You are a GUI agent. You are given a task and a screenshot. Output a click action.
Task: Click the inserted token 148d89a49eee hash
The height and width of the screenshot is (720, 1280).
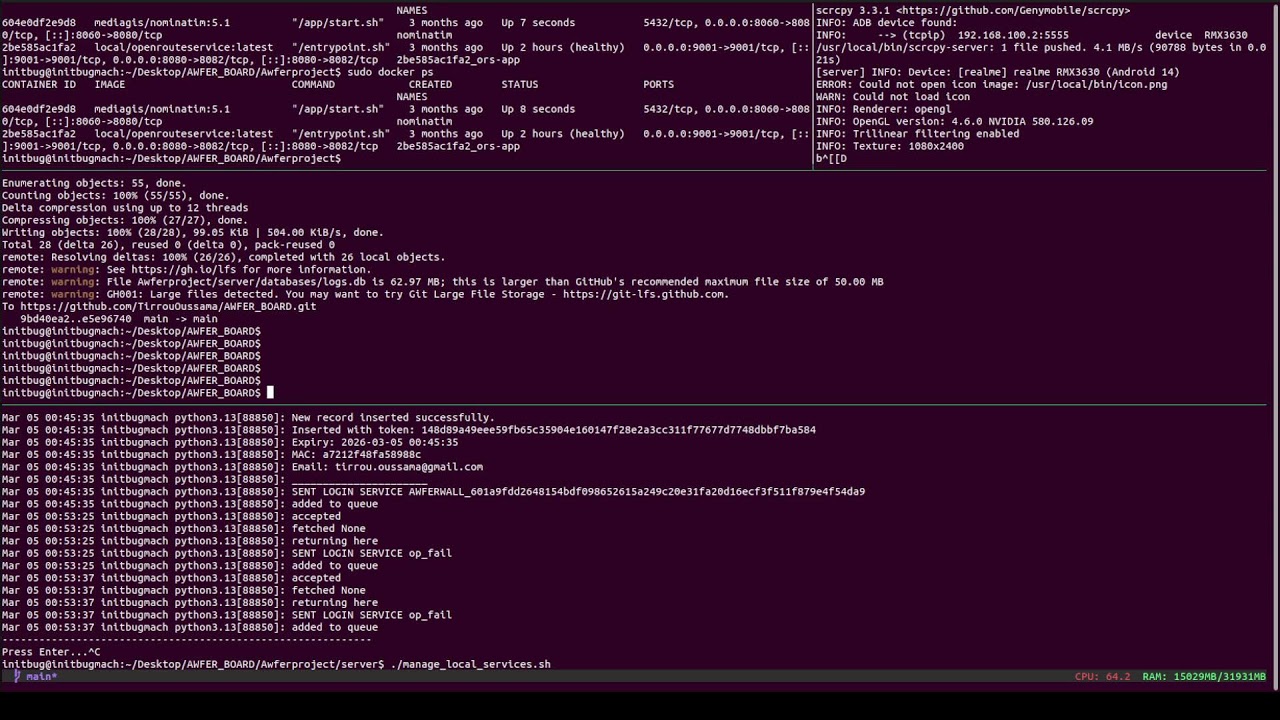[618, 430]
